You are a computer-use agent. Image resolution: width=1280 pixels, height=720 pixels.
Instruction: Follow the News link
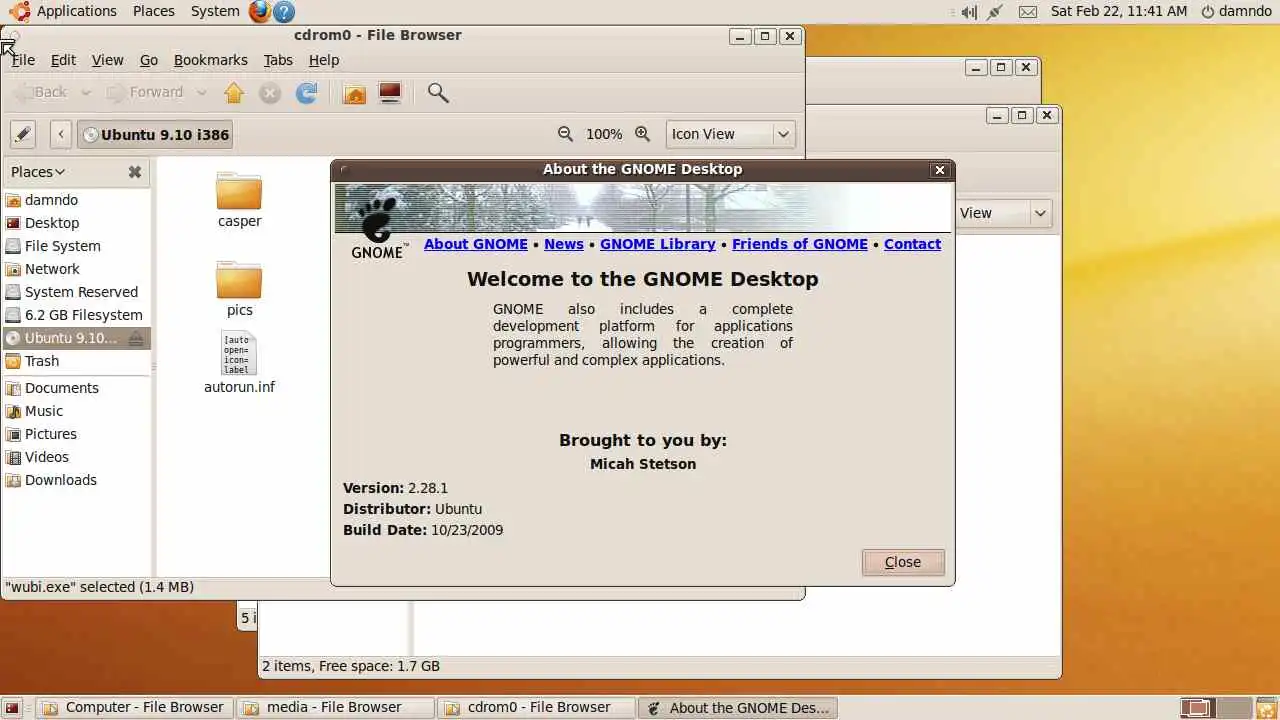click(564, 244)
